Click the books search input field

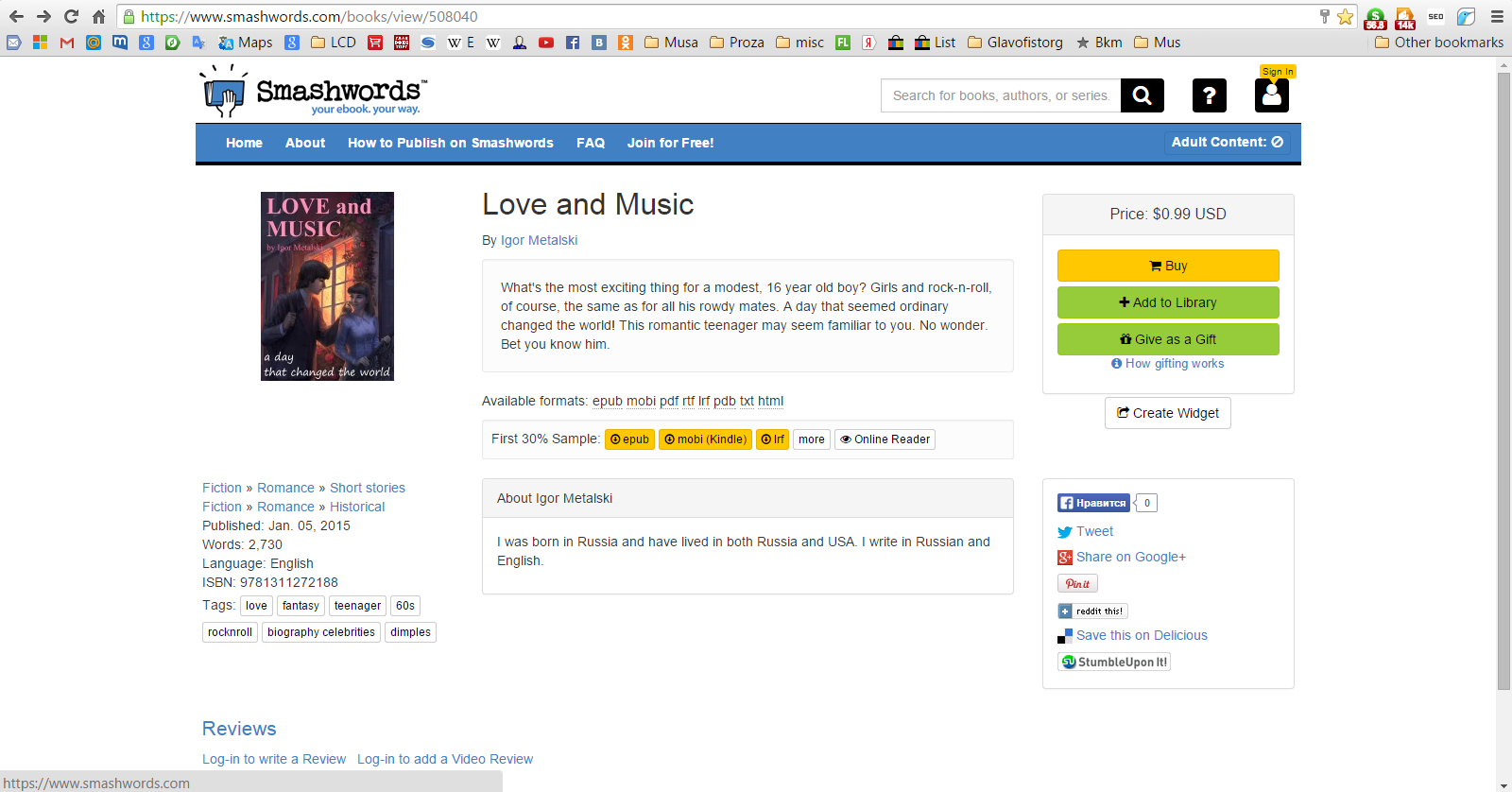[1001, 95]
